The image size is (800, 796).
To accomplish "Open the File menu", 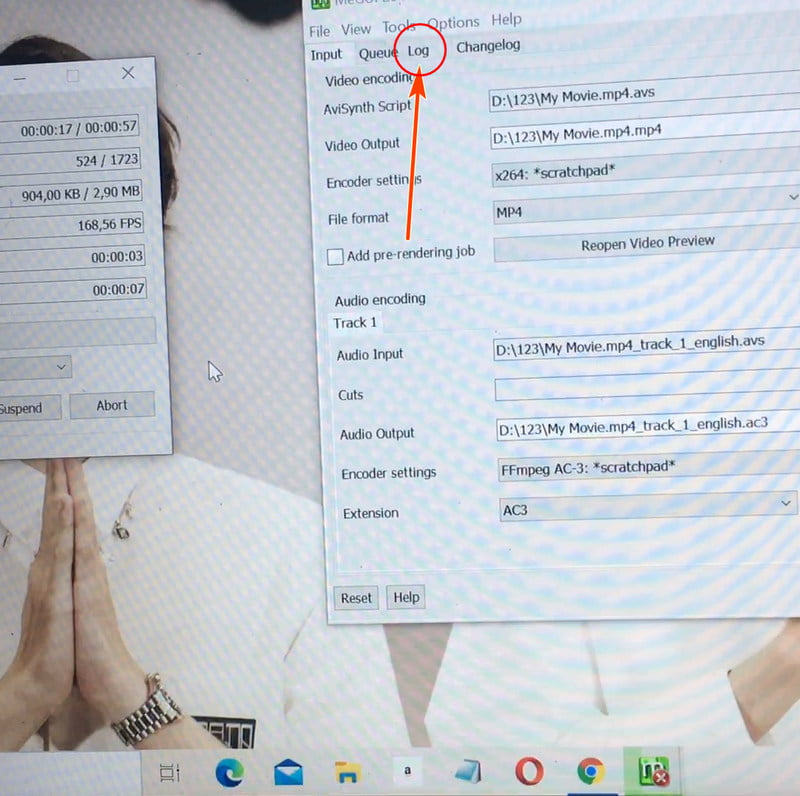I will [319, 32].
